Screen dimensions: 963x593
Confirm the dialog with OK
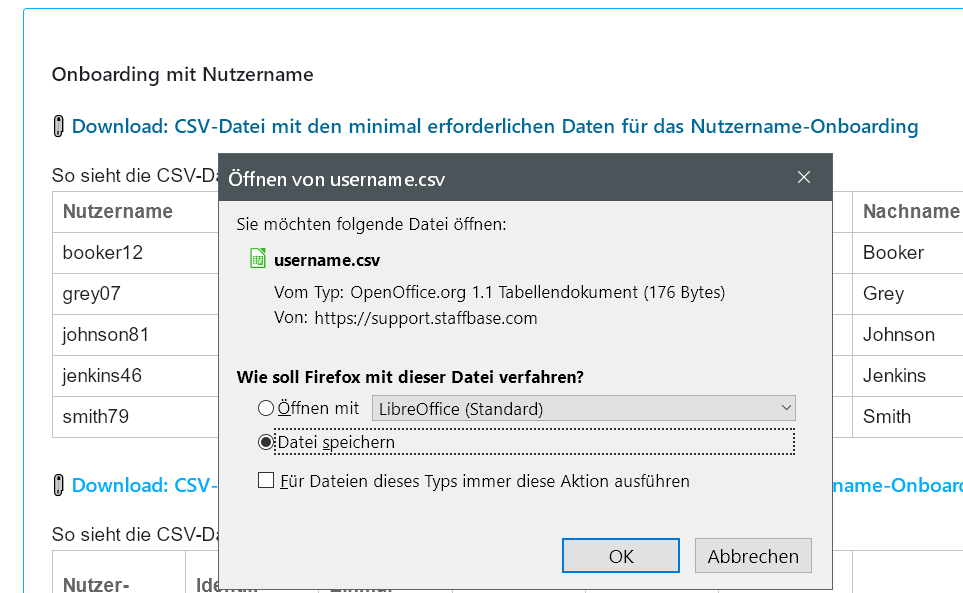click(621, 556)
